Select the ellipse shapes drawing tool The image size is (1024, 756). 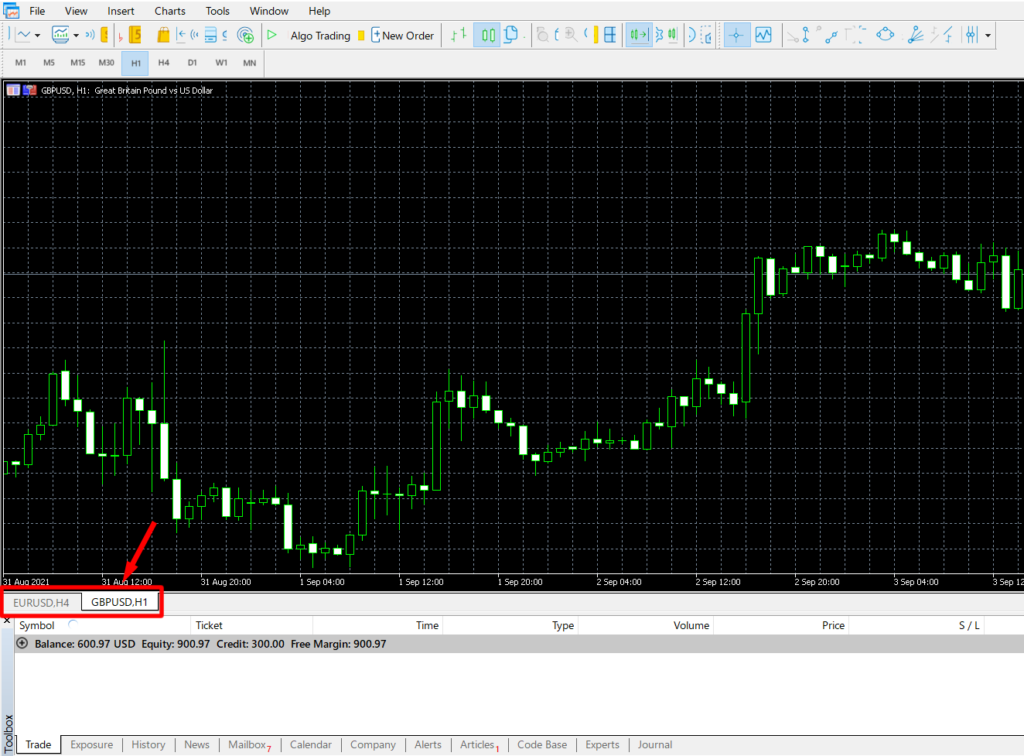885,35
